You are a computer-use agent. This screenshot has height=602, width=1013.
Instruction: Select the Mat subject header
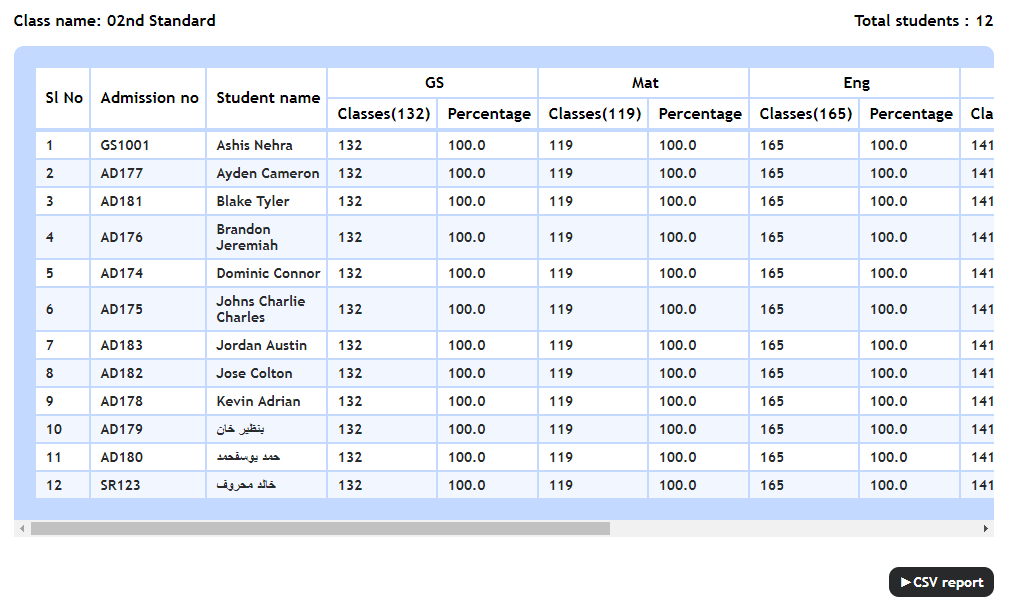click(645, 83)
